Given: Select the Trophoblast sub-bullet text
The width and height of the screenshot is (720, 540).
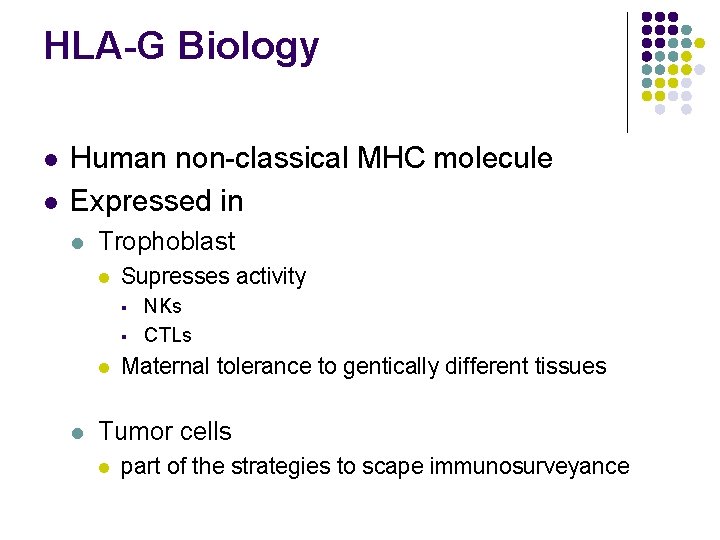Looking at the screenshot, I should (167, 241).
